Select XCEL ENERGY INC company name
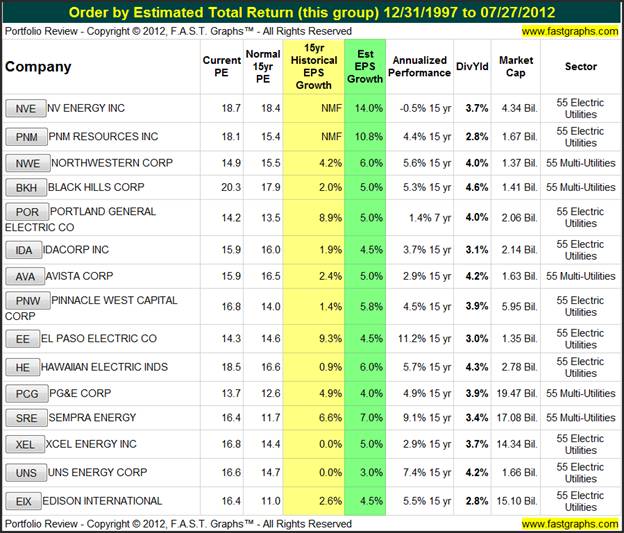Image resolution: width=624 pixels, height=533 pixels. tap(91, 444)
